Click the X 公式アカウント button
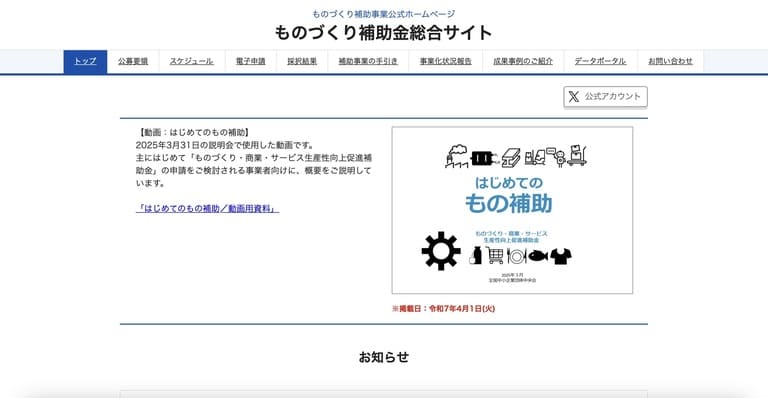Image resolution: width=768 pixels, height=398 pixels. pyautogui.click(x=605, y=96)
